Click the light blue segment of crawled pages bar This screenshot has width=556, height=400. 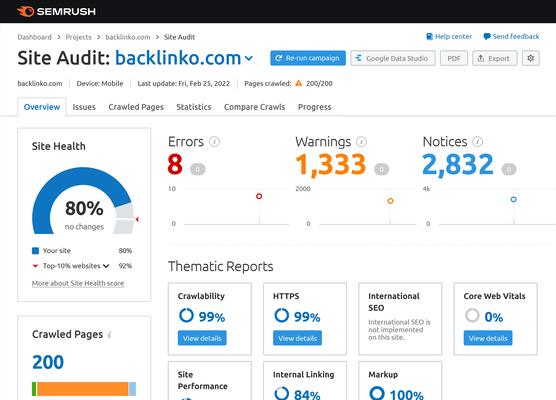(132, 389)
